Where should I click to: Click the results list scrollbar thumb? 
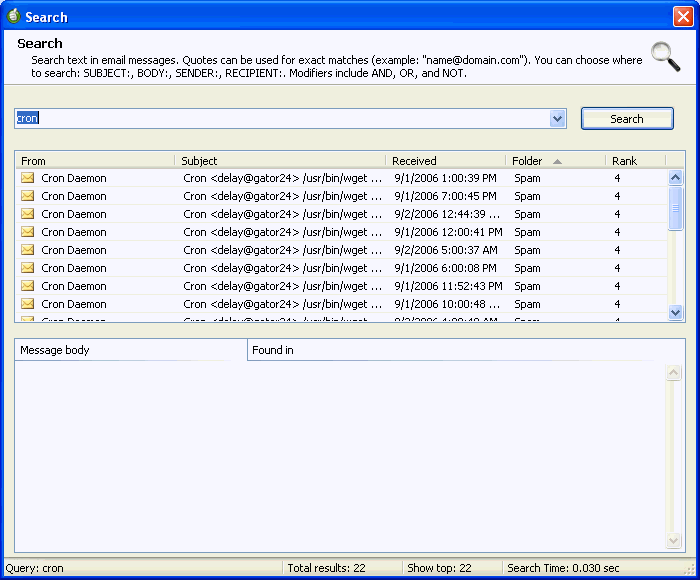pyautogui.click(x=675, y=208)
